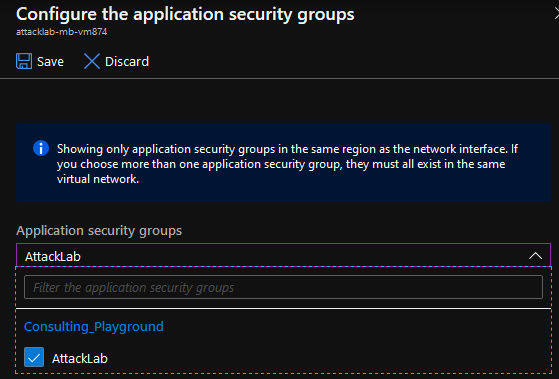
Task: Click the info message about same region
Action: [x=287, y=164]
